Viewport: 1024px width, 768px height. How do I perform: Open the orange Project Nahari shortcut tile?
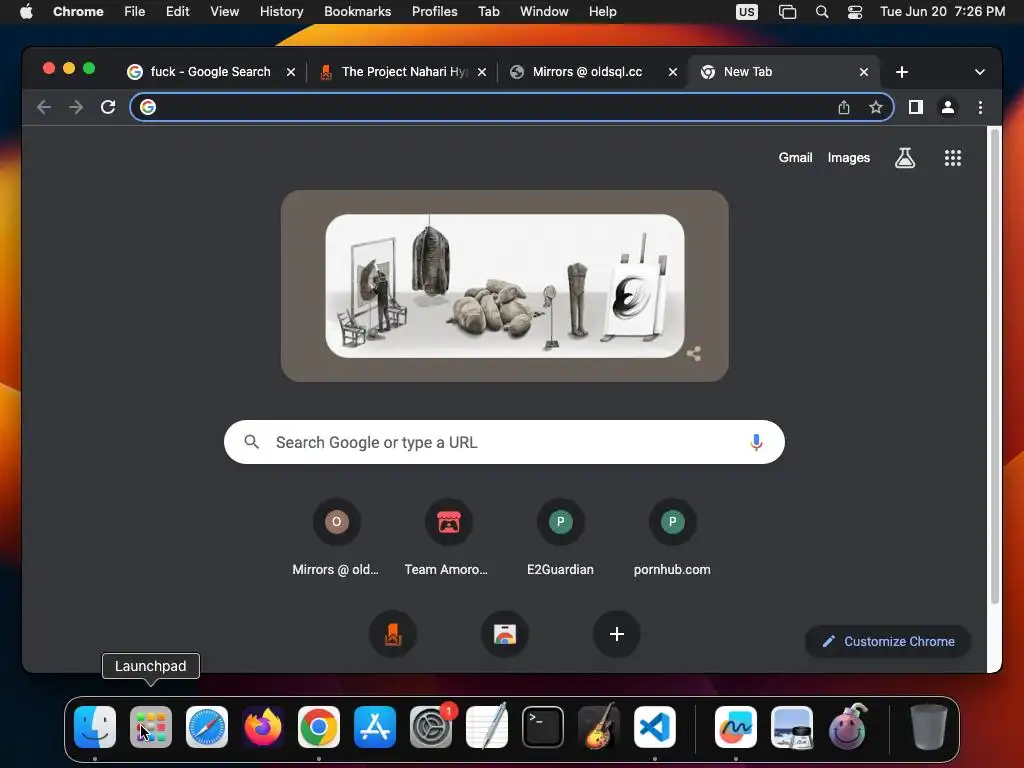pos(392,634)
